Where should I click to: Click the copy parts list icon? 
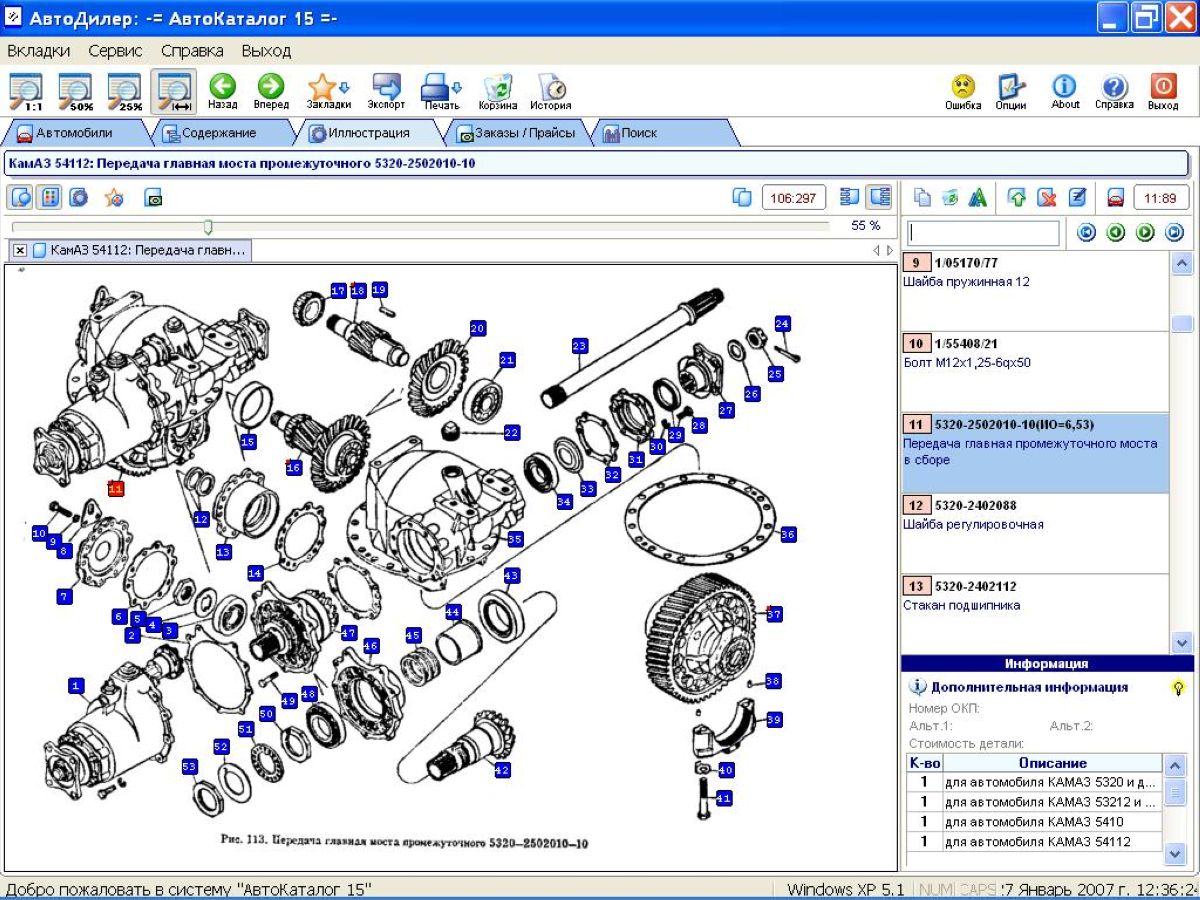coord(922,197)
